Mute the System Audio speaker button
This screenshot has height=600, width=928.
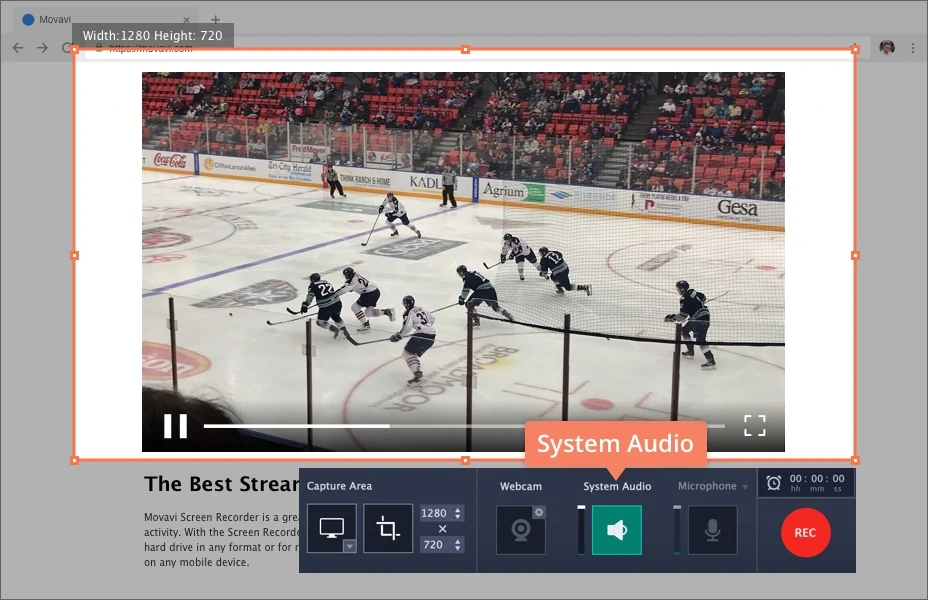(x=616, y=530)
